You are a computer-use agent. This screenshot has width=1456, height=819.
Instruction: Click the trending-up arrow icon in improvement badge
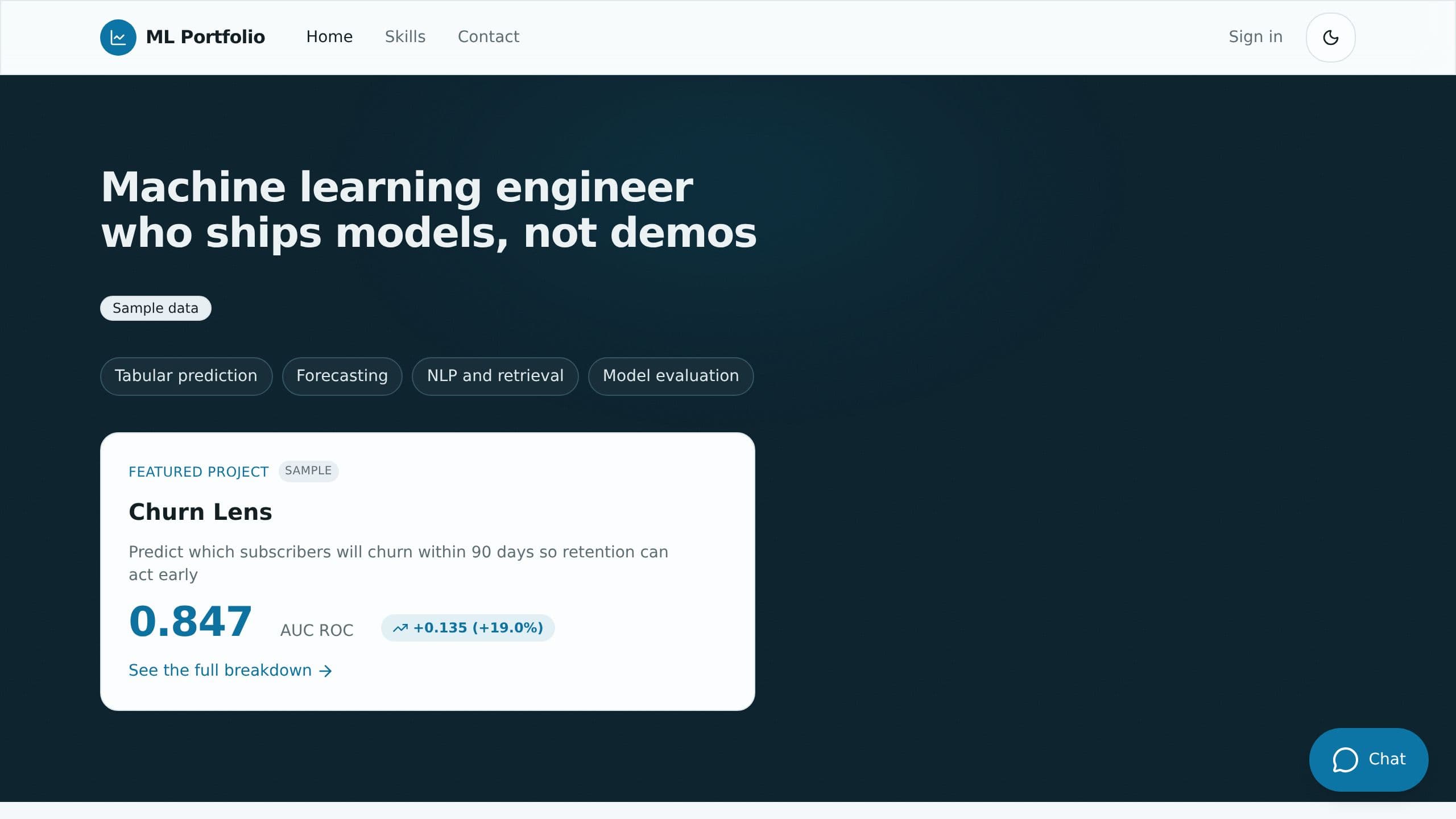pyautogui.click(x=400, y=628)
